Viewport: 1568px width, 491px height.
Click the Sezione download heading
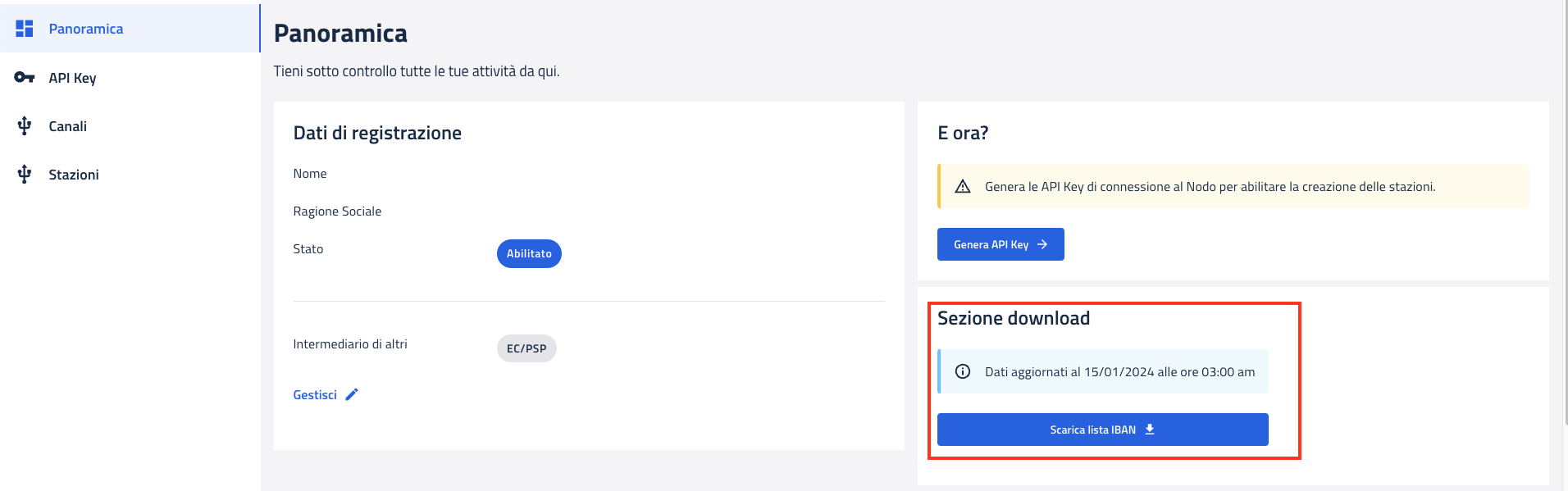1014,319
